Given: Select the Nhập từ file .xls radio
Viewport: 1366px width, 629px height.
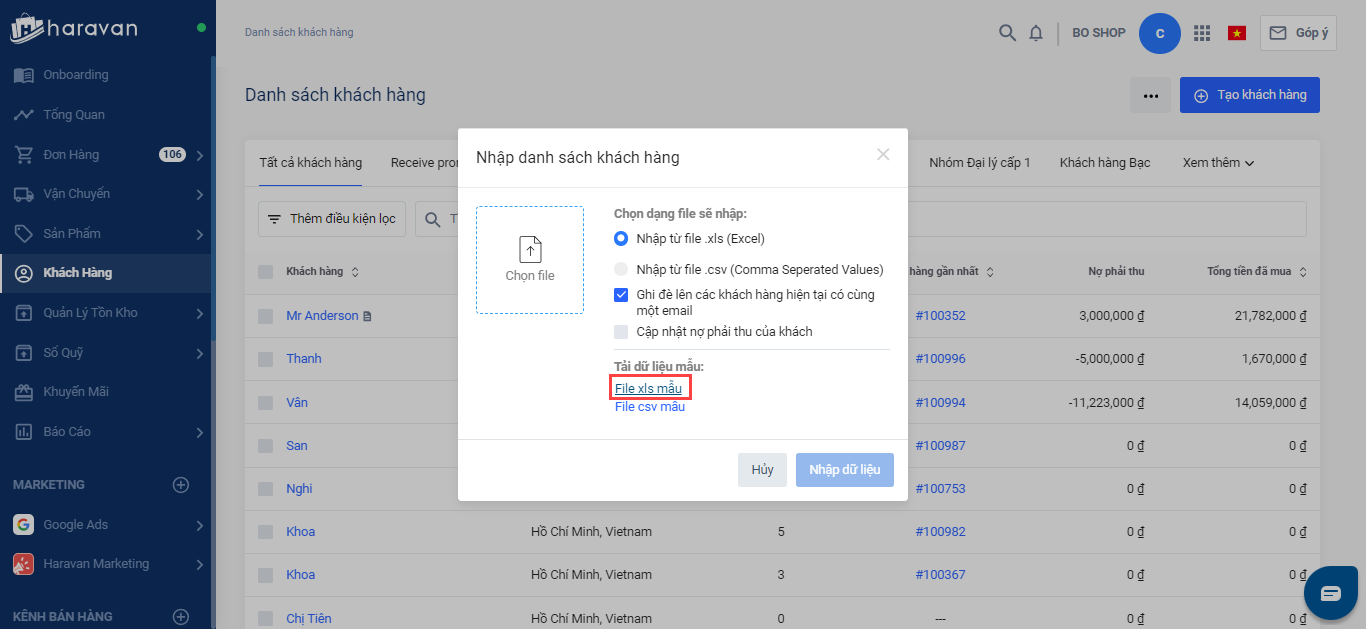Looking at the screenshot, I should pyautogui.click(x=621, y=238).
